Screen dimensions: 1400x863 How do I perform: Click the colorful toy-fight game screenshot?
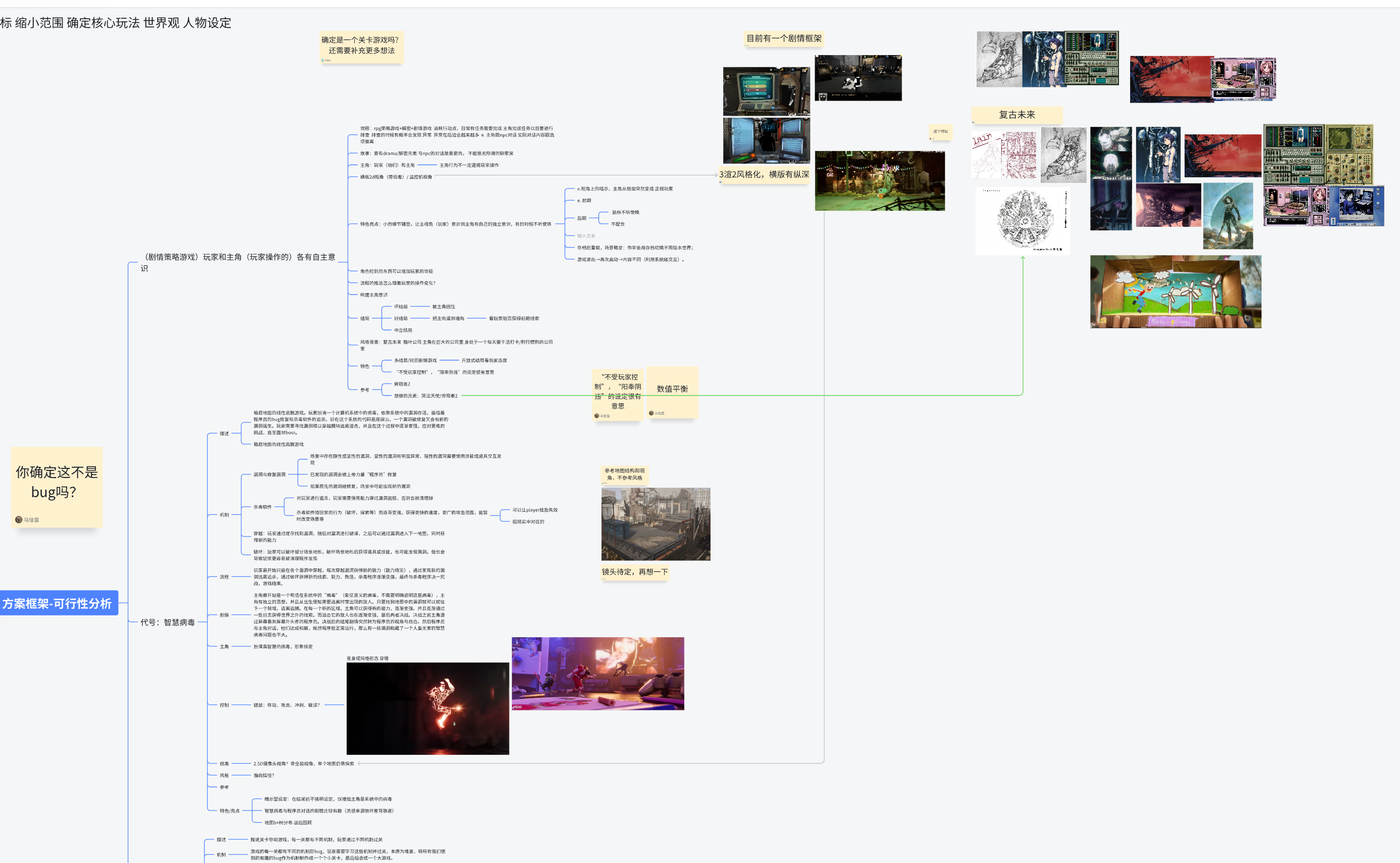coord(597,674)
